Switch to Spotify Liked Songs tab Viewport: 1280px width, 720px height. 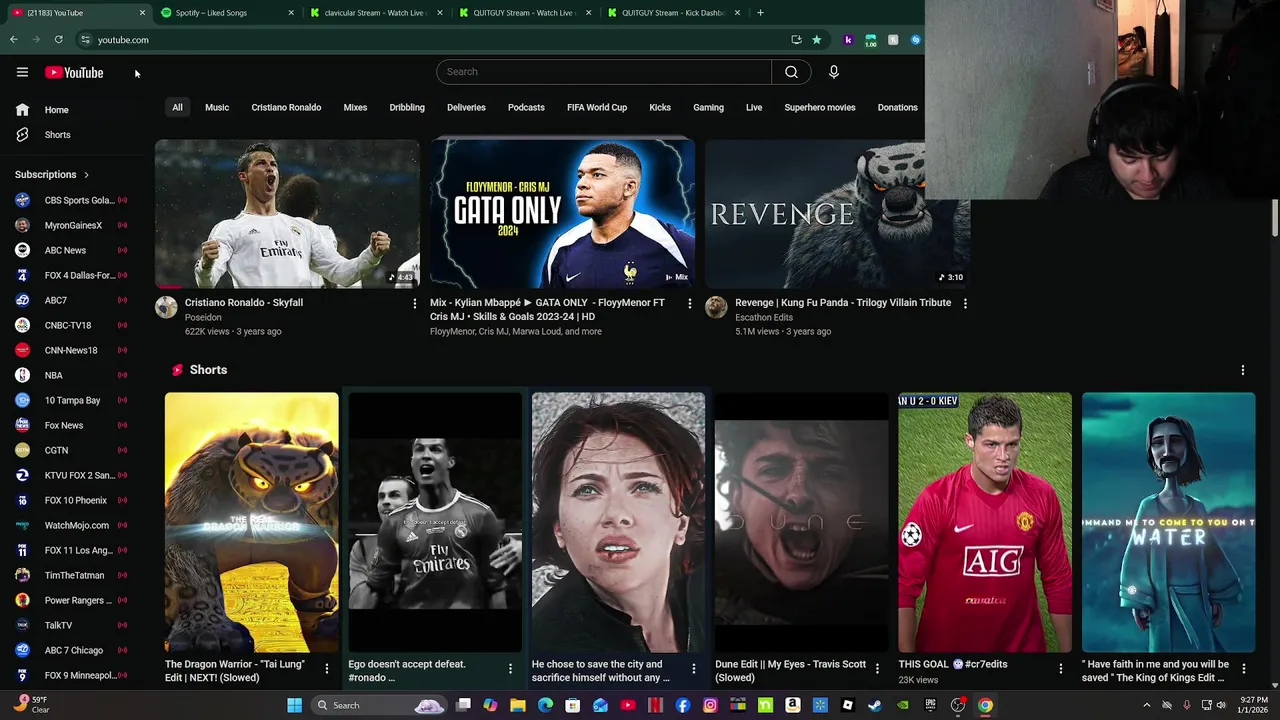[x=229, y=13]
